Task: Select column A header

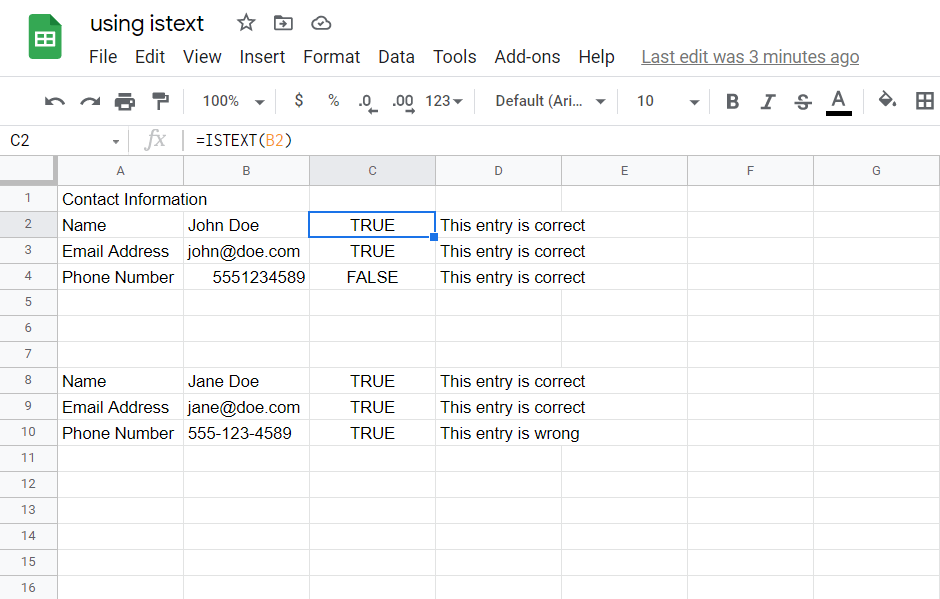Action: [120, 171]
